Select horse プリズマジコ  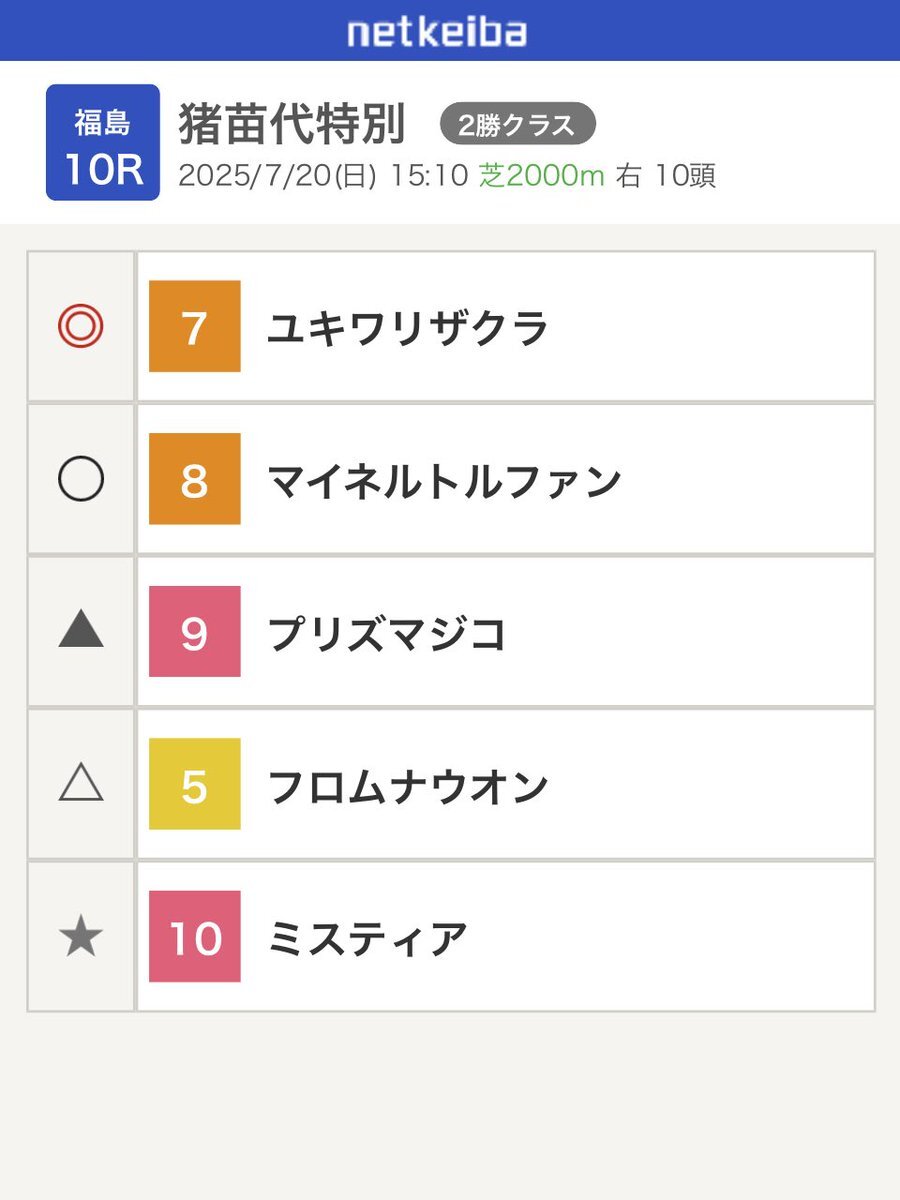tap(387, 633)
